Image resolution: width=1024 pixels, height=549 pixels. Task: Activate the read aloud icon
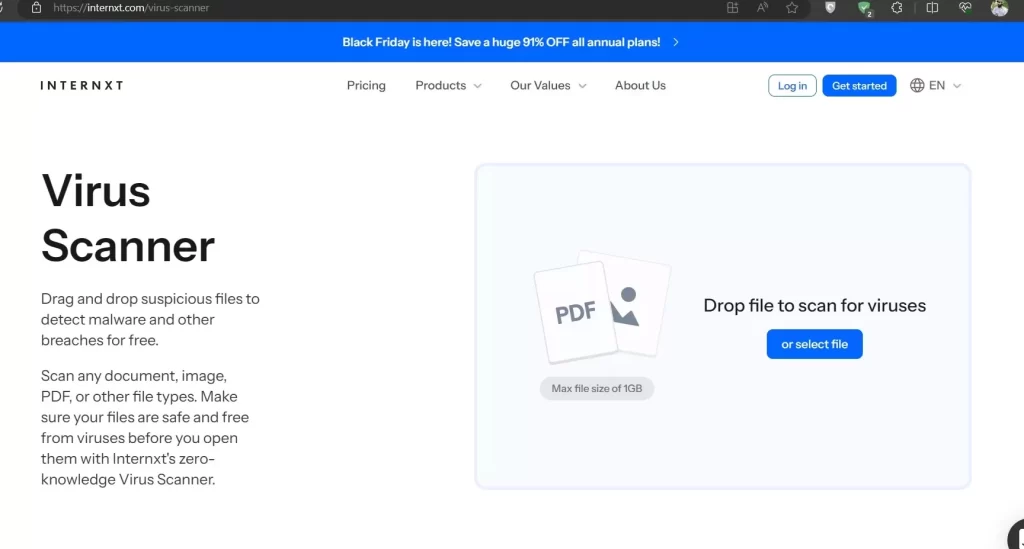point(762,8)
